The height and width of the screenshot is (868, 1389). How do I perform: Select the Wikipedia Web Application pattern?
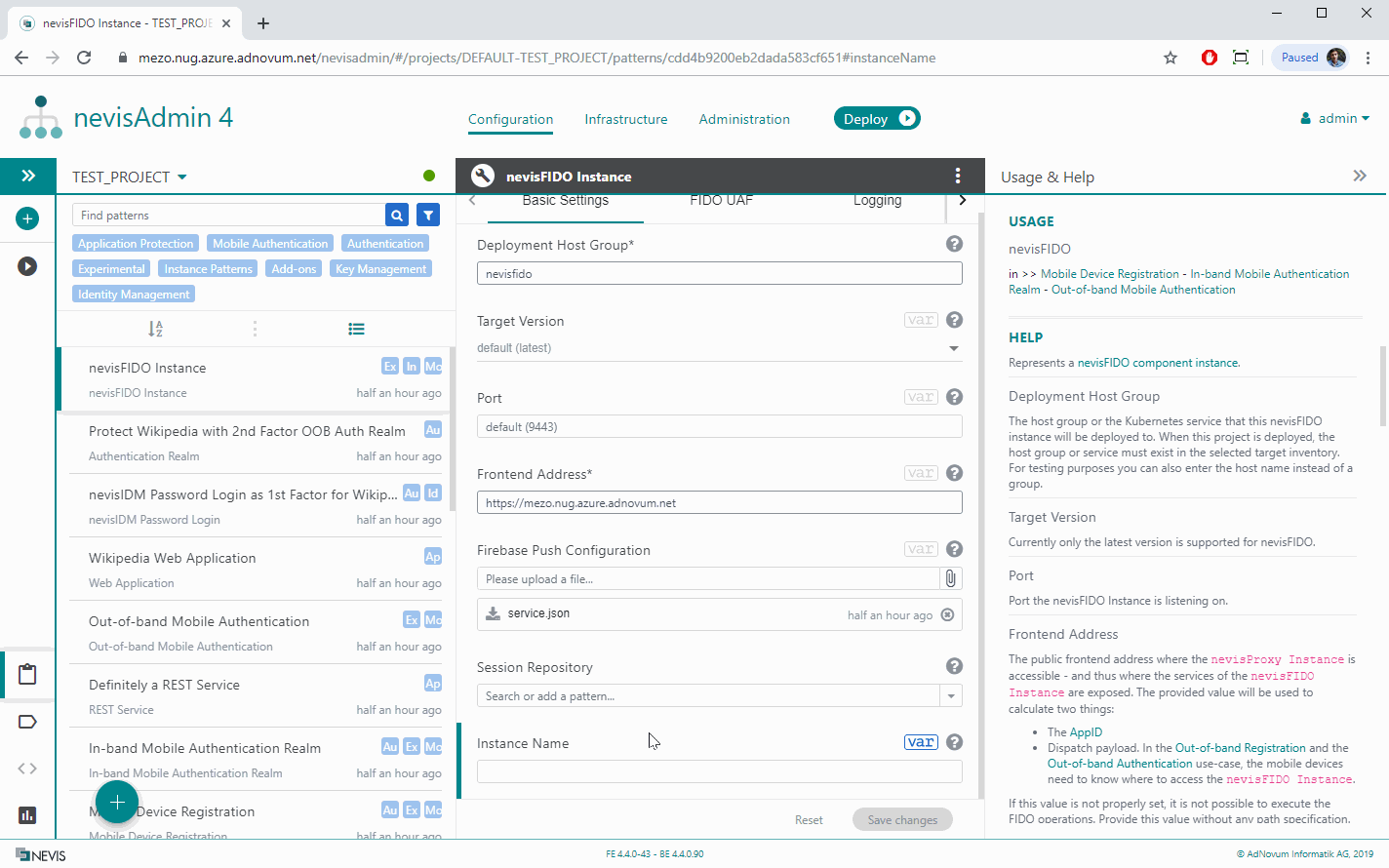[256, 570]
